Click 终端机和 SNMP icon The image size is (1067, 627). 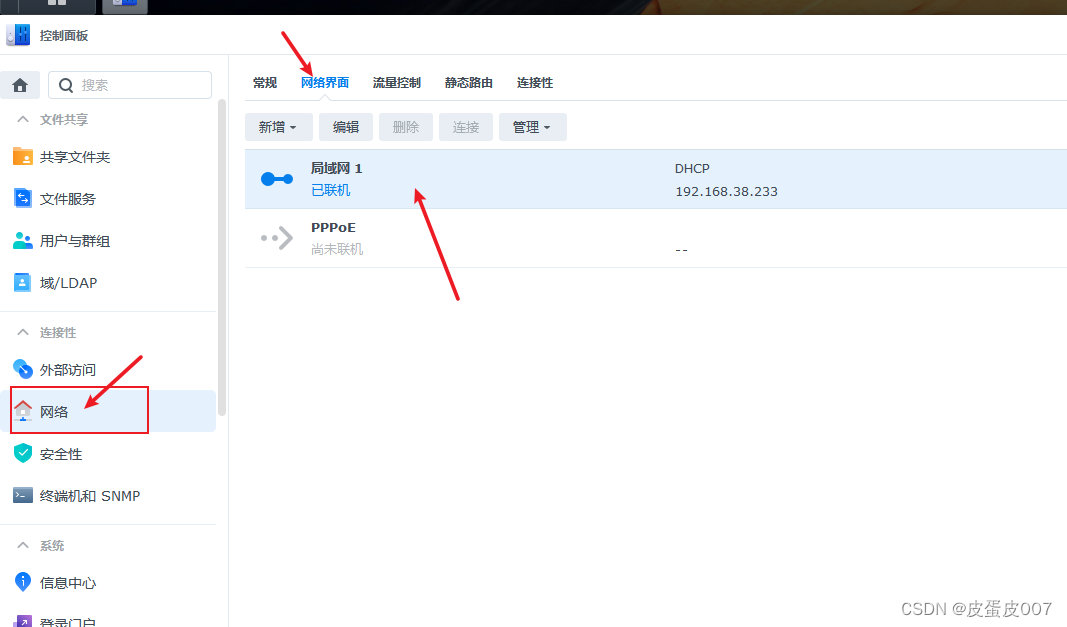pyautogui.click(x=23, y=495)
